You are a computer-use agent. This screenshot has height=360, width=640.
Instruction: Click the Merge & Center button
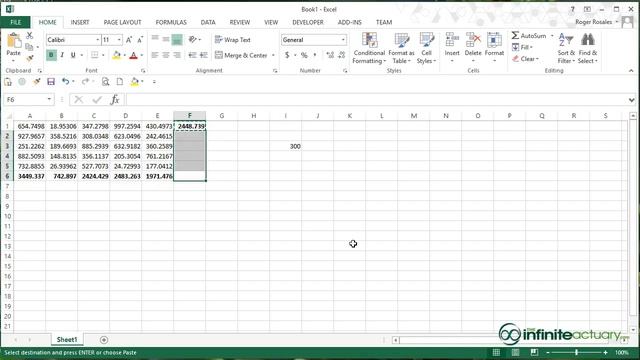241,55
